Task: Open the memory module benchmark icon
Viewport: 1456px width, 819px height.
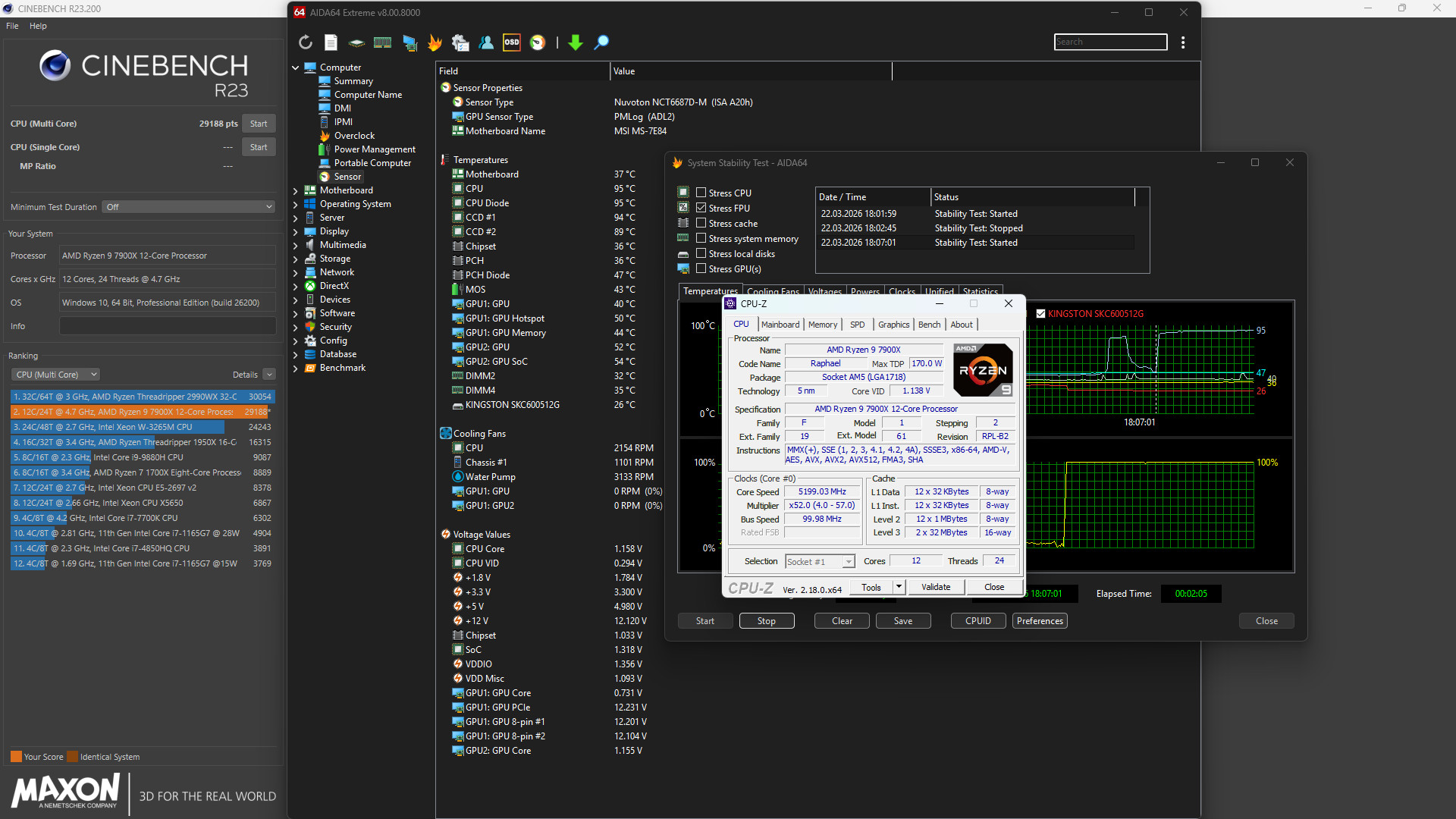Action: [x=382, y=42]
